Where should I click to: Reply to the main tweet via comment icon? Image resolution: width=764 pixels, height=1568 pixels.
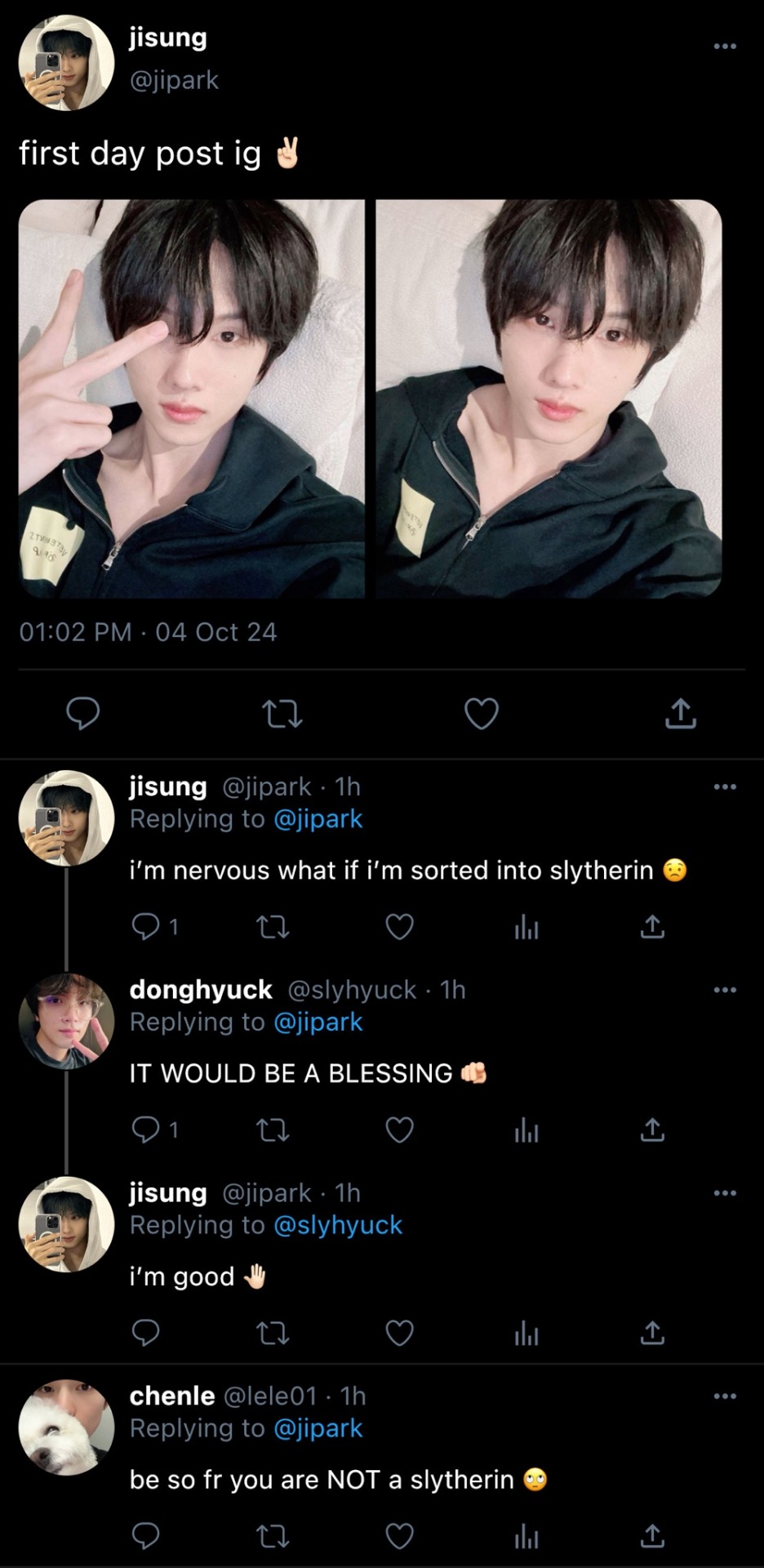82,714
